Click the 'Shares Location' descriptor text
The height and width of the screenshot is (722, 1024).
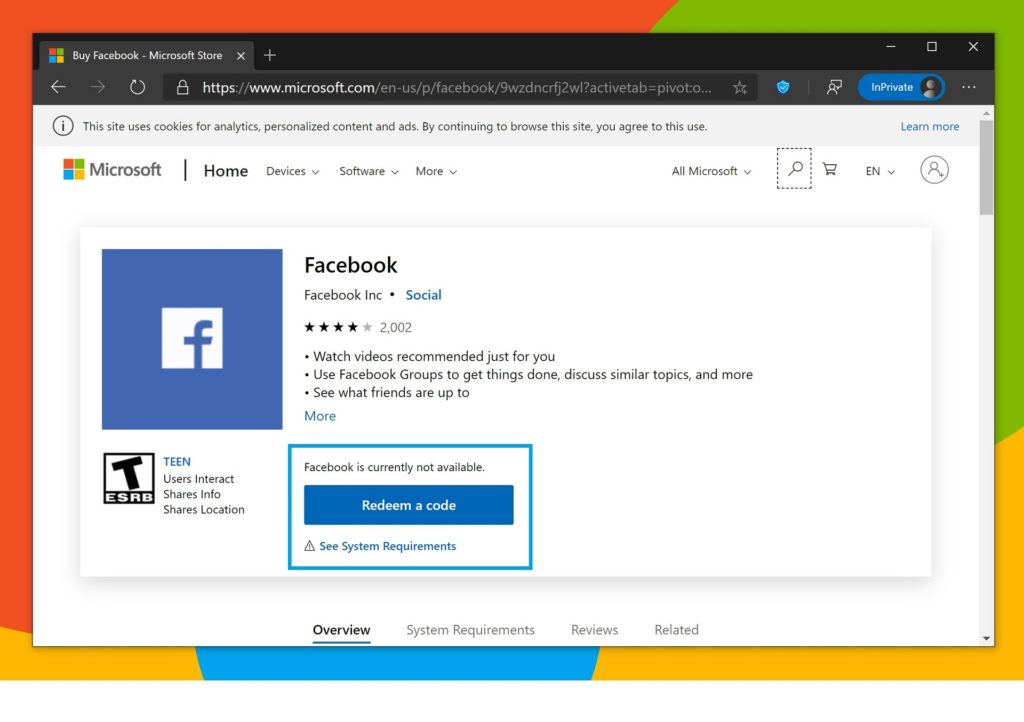pyautogui.click(x=204, y=510)
